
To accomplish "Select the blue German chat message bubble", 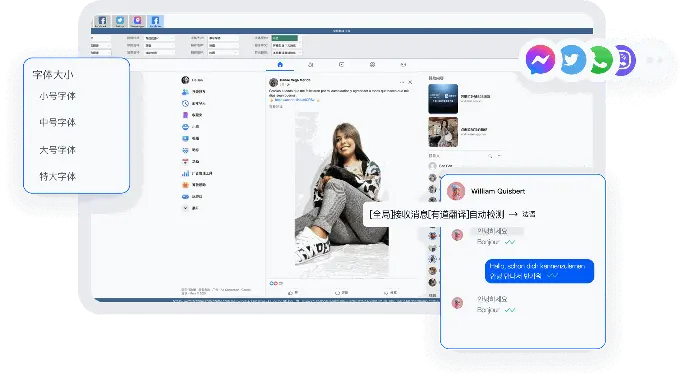I will 540,271.
